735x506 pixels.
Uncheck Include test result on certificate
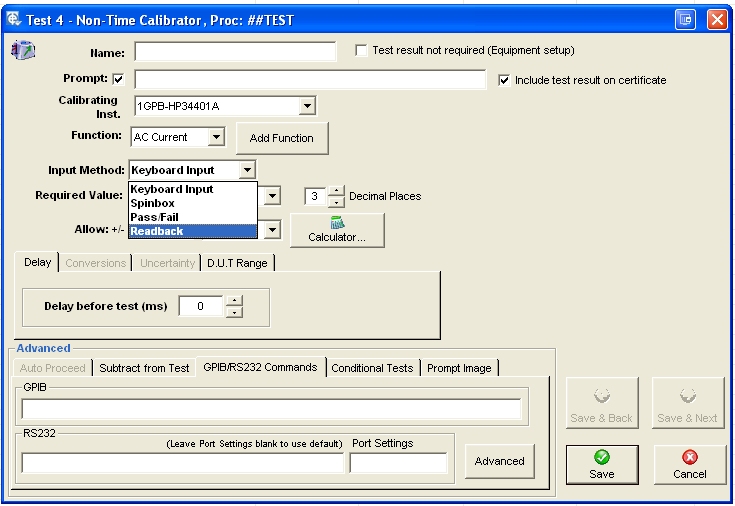504,80
